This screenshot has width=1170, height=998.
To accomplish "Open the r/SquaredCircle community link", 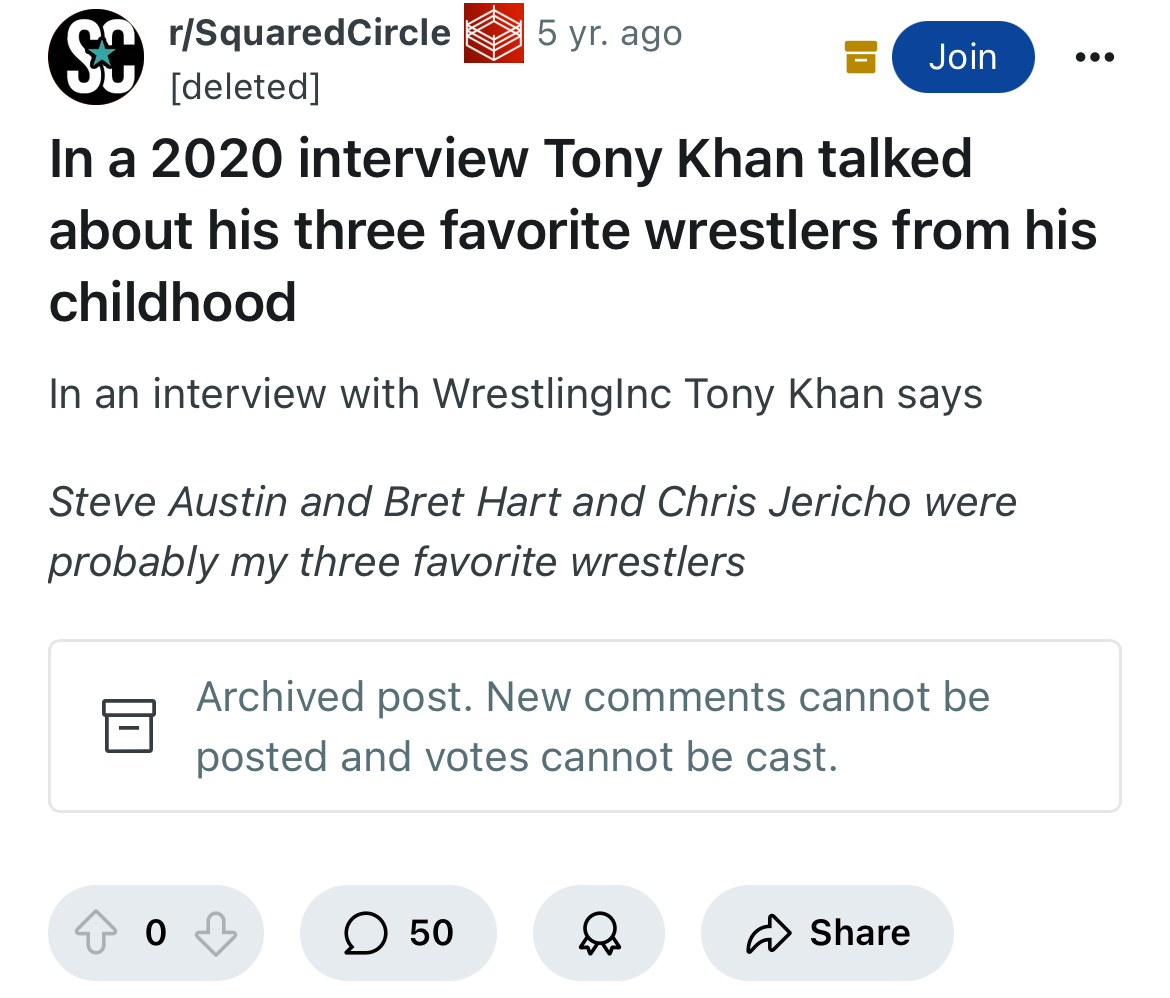I will pyautogui.click(x=310, y=34).
